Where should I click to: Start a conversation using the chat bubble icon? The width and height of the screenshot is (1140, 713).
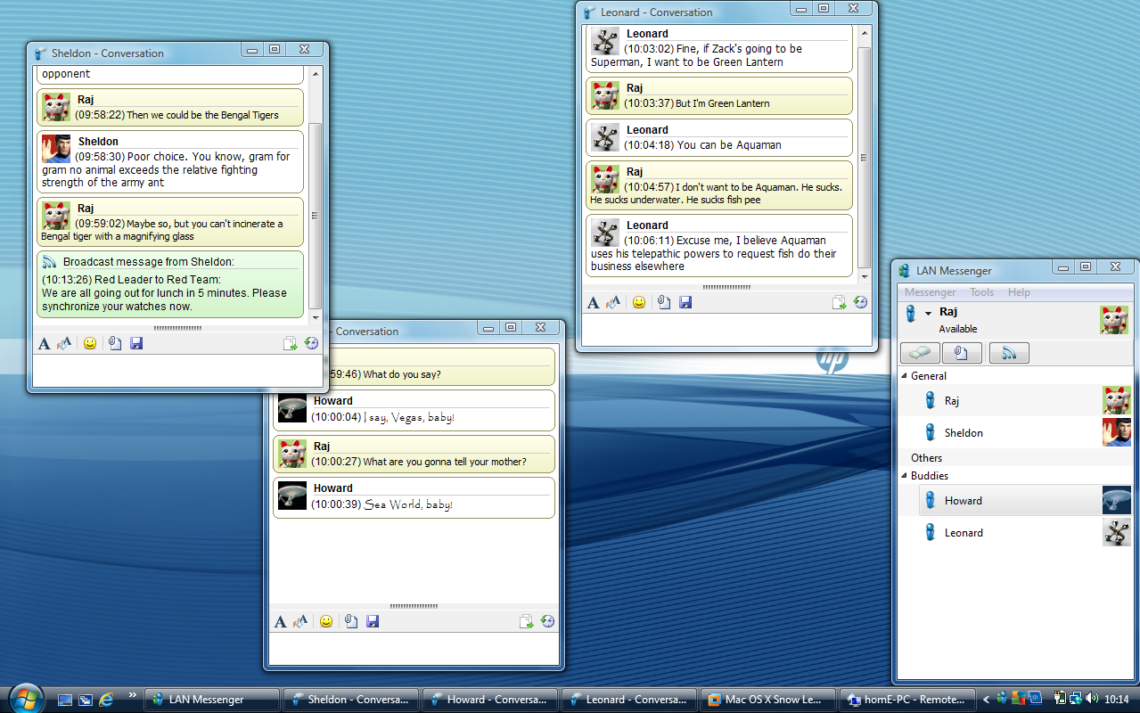pos(920,352)
